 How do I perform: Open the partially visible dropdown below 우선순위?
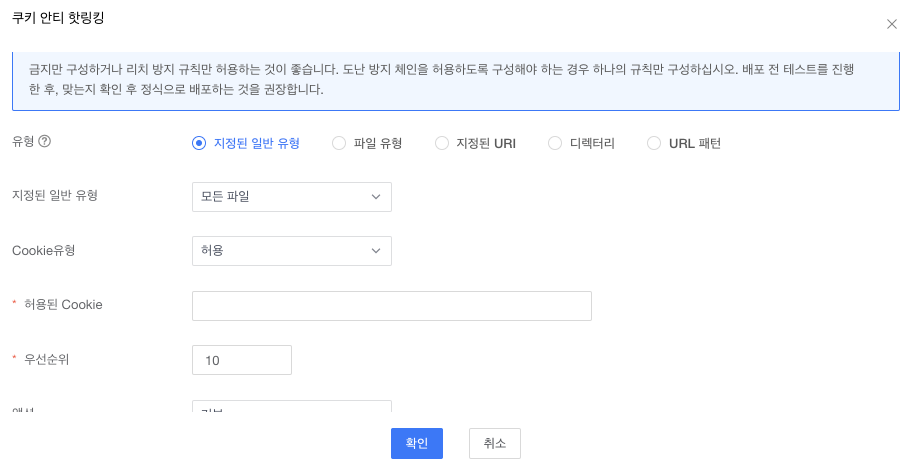[x=291, y=407]
